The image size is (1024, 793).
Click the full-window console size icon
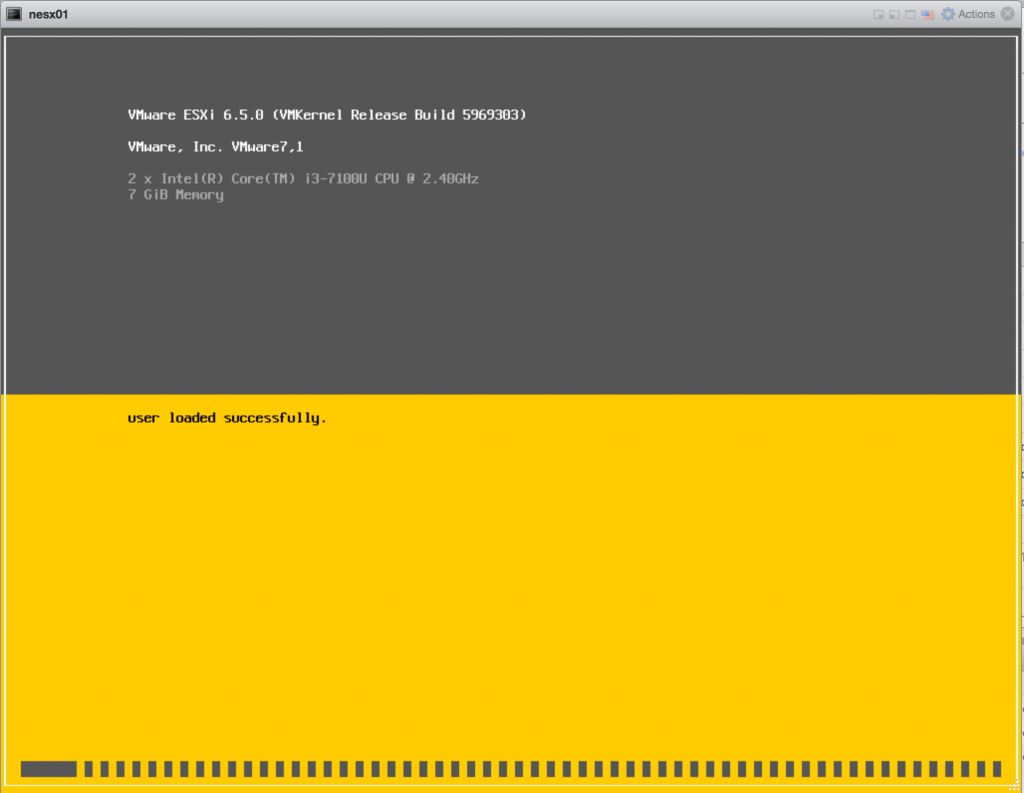pyautogui.click(x=910, y=14)
